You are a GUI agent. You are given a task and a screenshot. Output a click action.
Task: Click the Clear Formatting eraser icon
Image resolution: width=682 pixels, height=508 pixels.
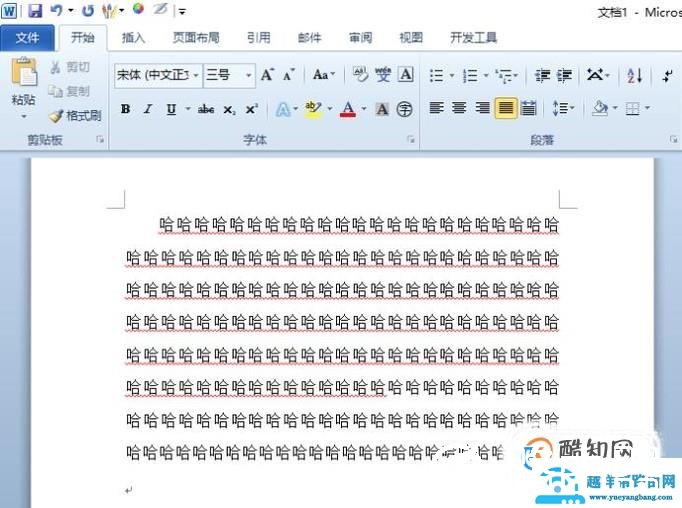pos(360,74)
